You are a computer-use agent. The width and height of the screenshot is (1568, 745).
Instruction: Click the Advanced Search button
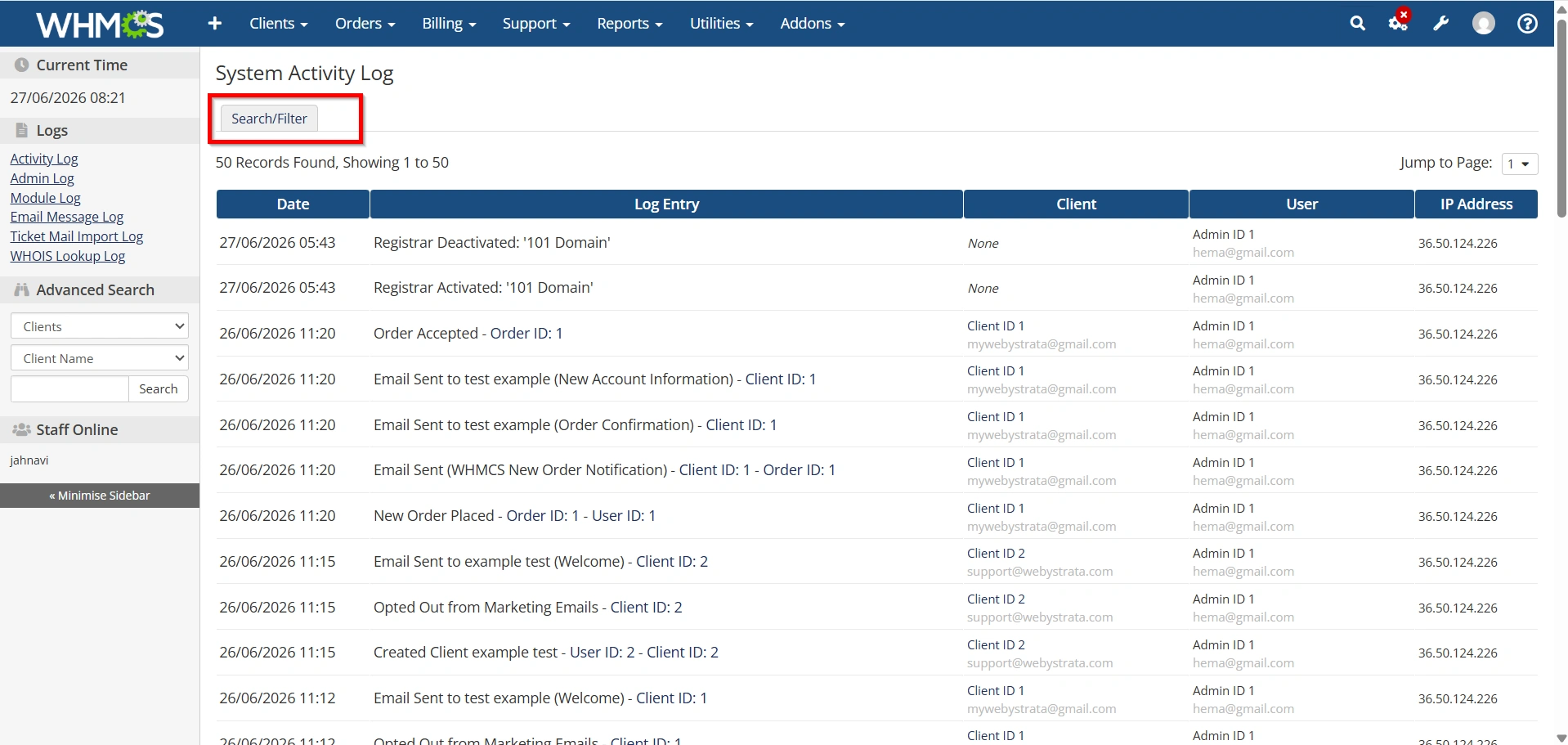[159, 388]
